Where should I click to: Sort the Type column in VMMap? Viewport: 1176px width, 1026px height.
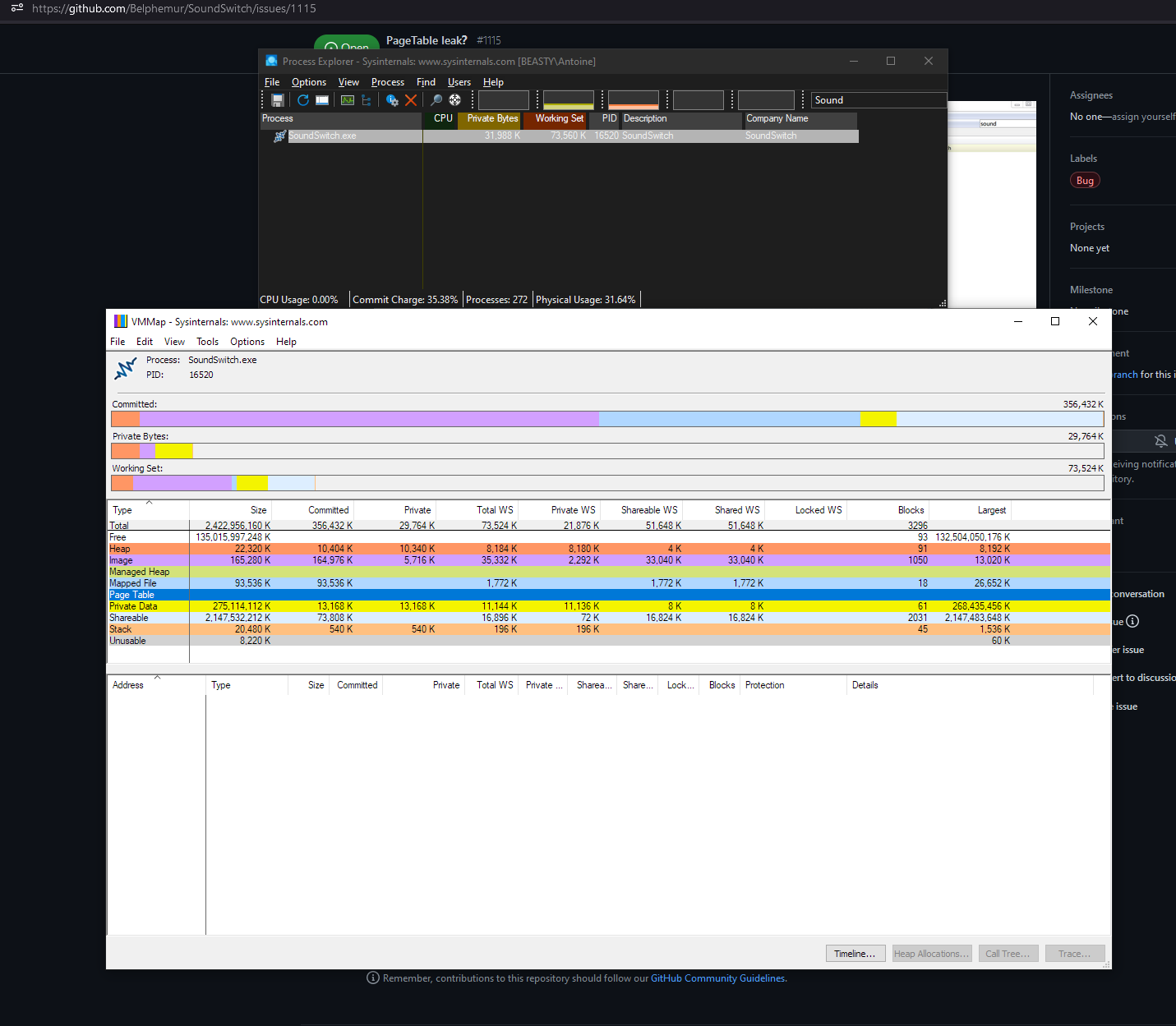(x=122, y=509)
